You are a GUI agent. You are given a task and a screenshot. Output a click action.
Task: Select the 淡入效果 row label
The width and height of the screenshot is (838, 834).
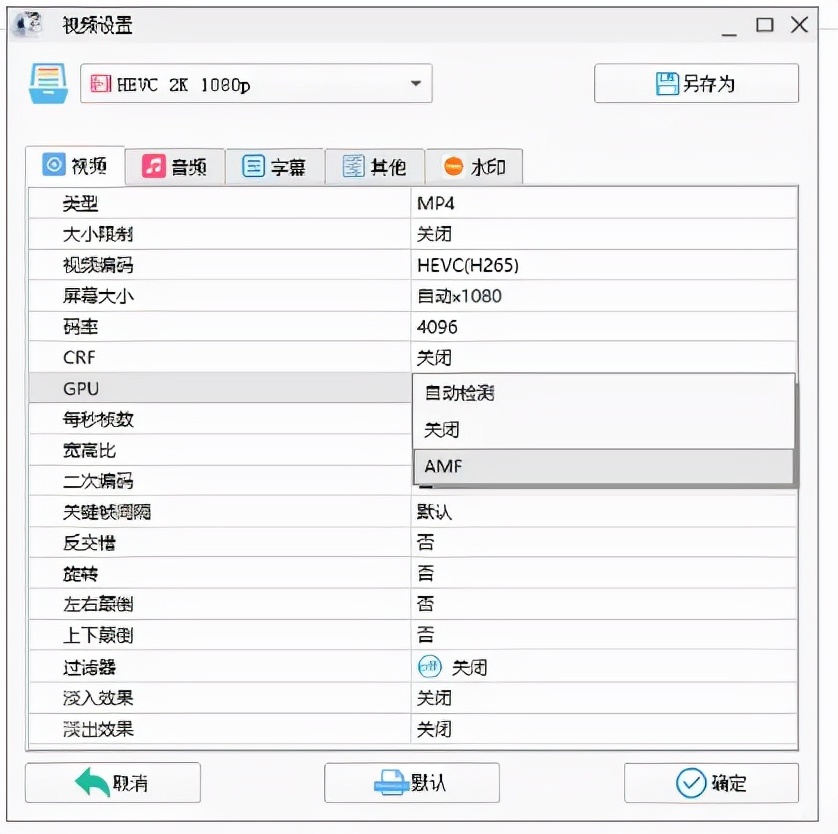98,698
